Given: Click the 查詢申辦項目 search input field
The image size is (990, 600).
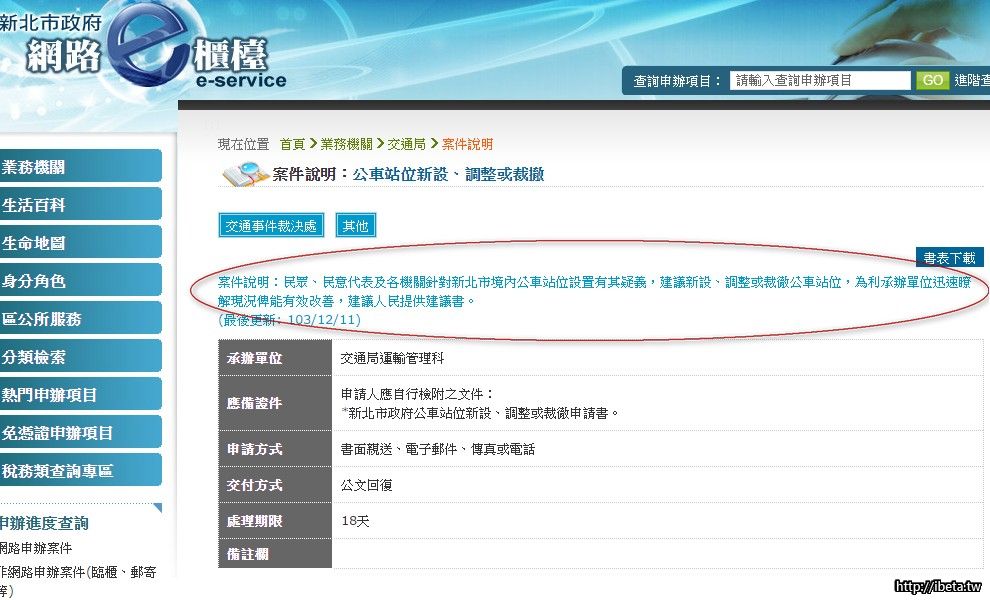Looking at the screenshot, I should pyautogui.click(x=819, y=81).
